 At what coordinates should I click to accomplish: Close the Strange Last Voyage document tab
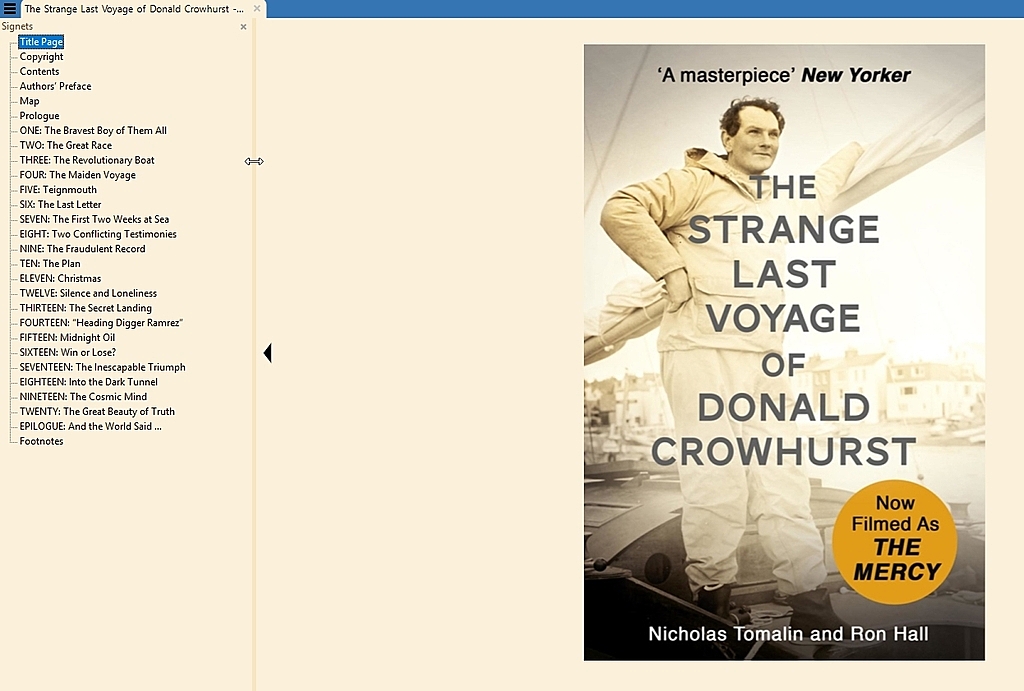click(x=257, y=8)
